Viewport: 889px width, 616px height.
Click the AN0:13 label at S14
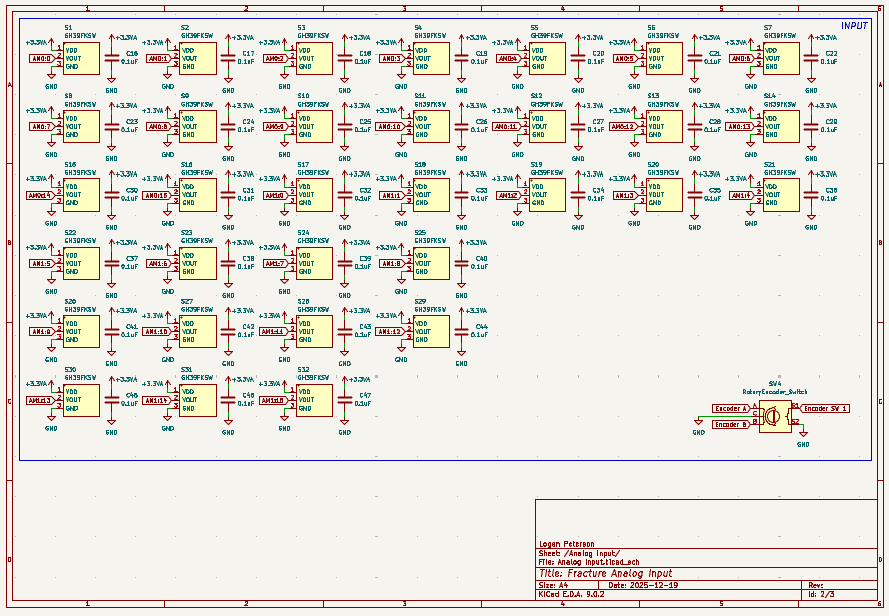point(740,127)
